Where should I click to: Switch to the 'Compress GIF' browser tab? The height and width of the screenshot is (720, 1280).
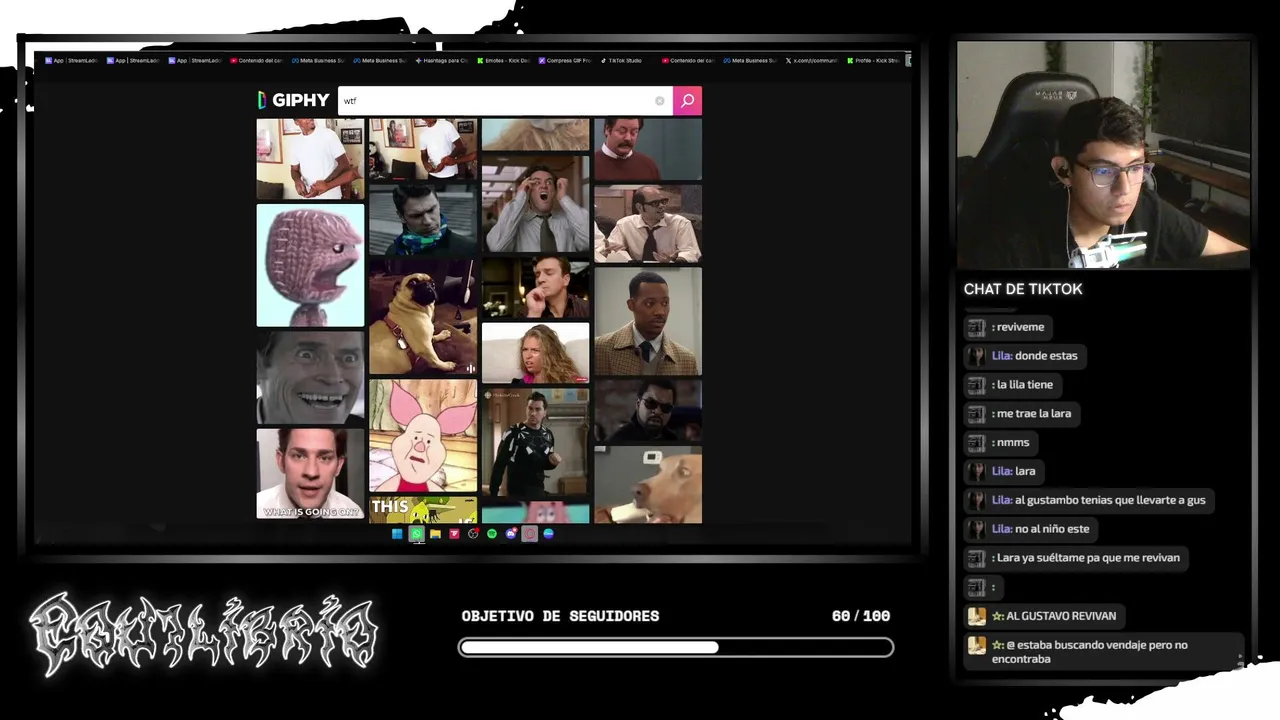click(566, 60)
